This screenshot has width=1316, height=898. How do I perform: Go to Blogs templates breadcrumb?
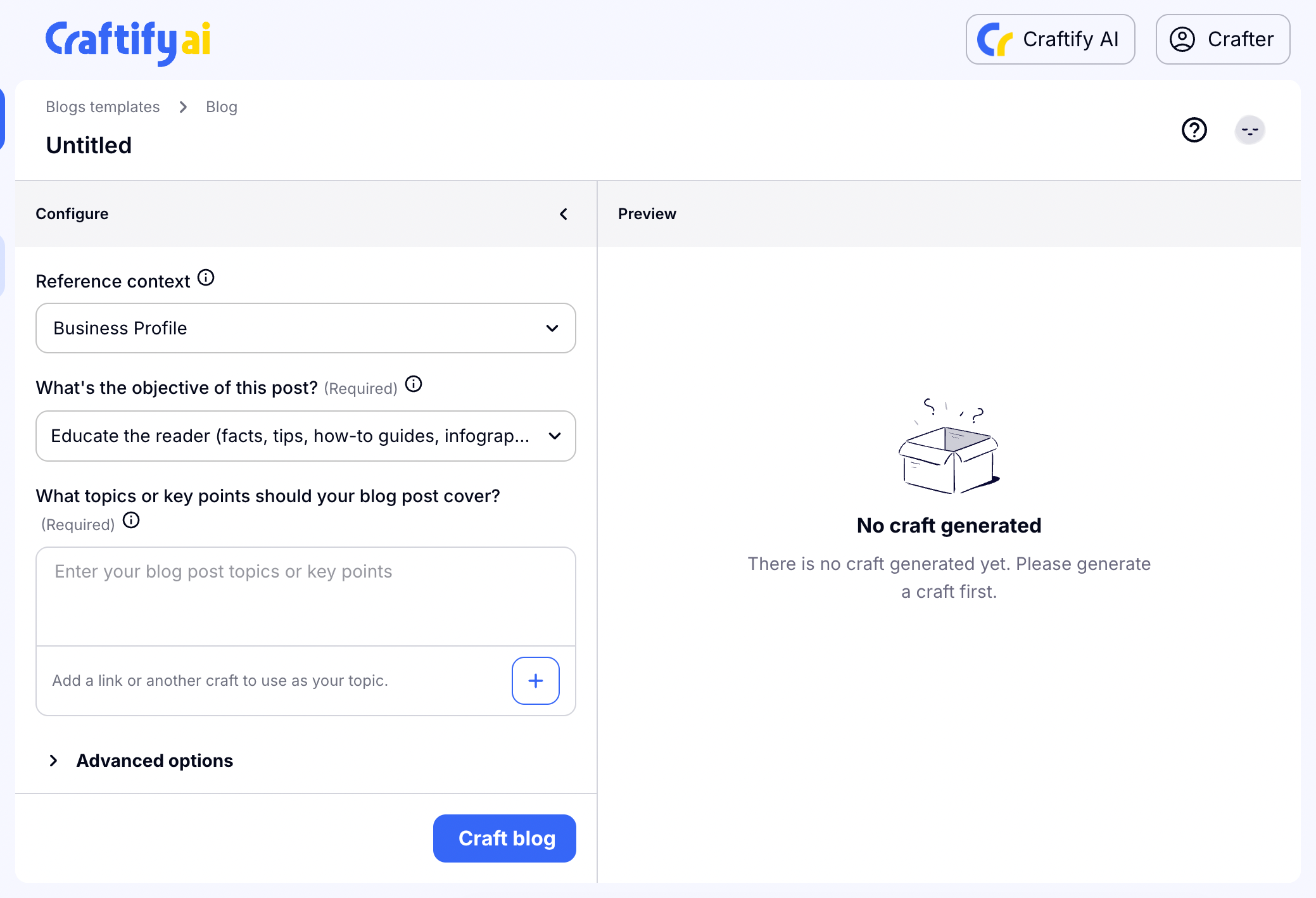point(103,107)
